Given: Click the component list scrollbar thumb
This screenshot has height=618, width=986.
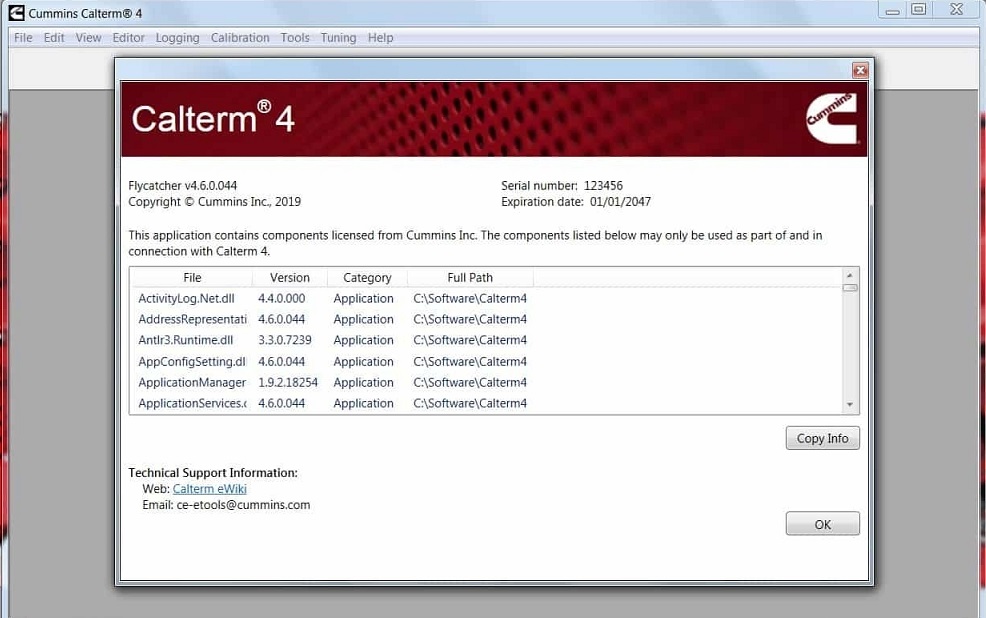Looking at the screenshot, I should pyautogui.click(x=850, y=288).
